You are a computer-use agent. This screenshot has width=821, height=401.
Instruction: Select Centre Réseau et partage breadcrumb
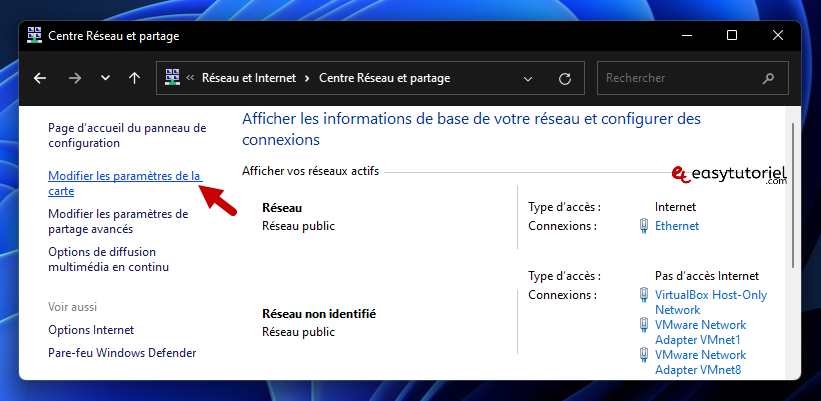pyautogui.click(x=384, y=78)
